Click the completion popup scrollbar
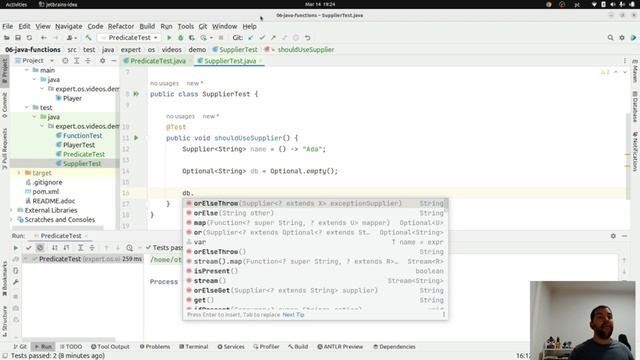The height and width of the screenshot is (360, 640). click(446, 205)
